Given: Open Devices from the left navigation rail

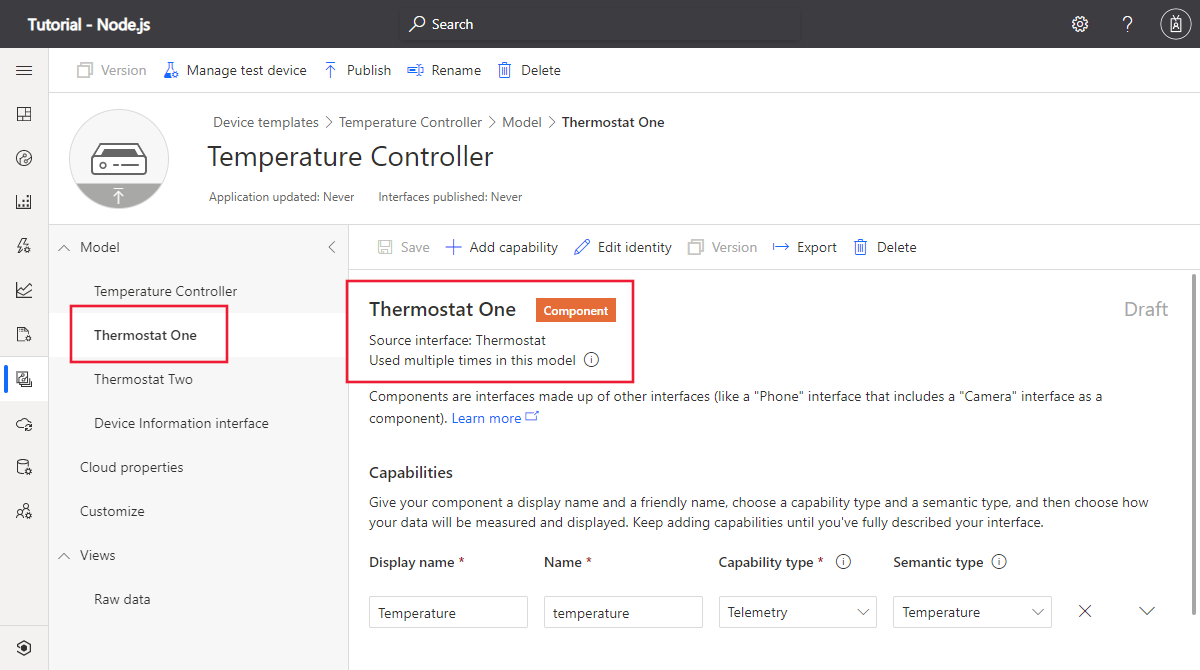Looking at the screenshot, I should [25, 157].
